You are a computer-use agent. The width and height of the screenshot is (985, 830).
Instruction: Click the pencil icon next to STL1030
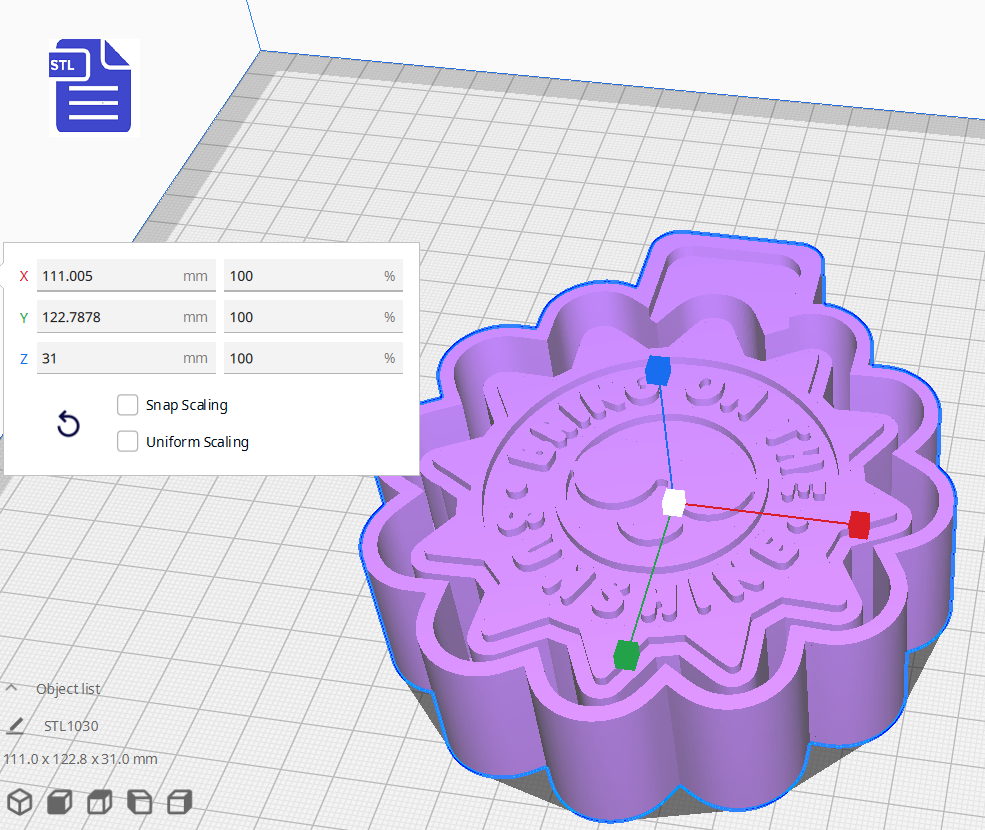click(x=18, y=725)
